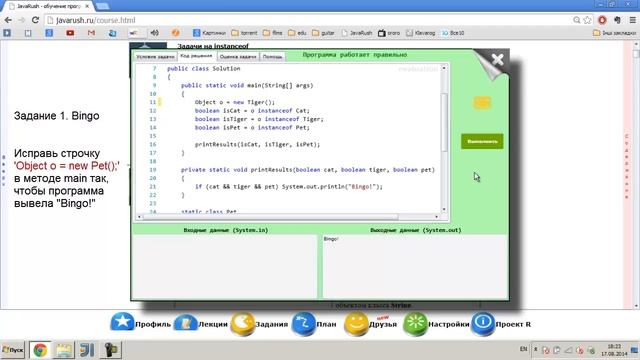Click the green Выполнить run button
640x360 pixels.
(x=482, y=141)
